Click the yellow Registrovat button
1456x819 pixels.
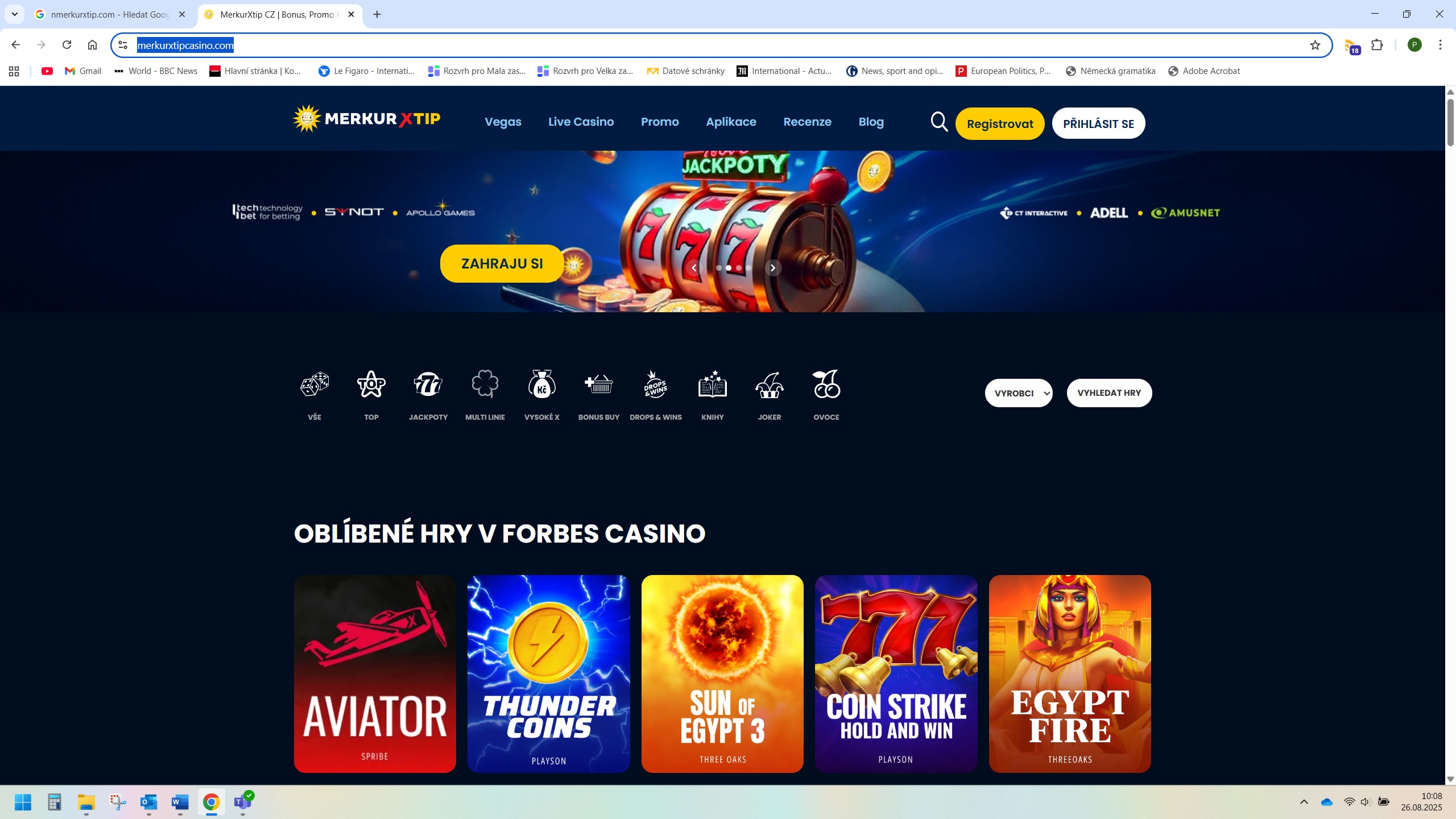(1000, 123)
